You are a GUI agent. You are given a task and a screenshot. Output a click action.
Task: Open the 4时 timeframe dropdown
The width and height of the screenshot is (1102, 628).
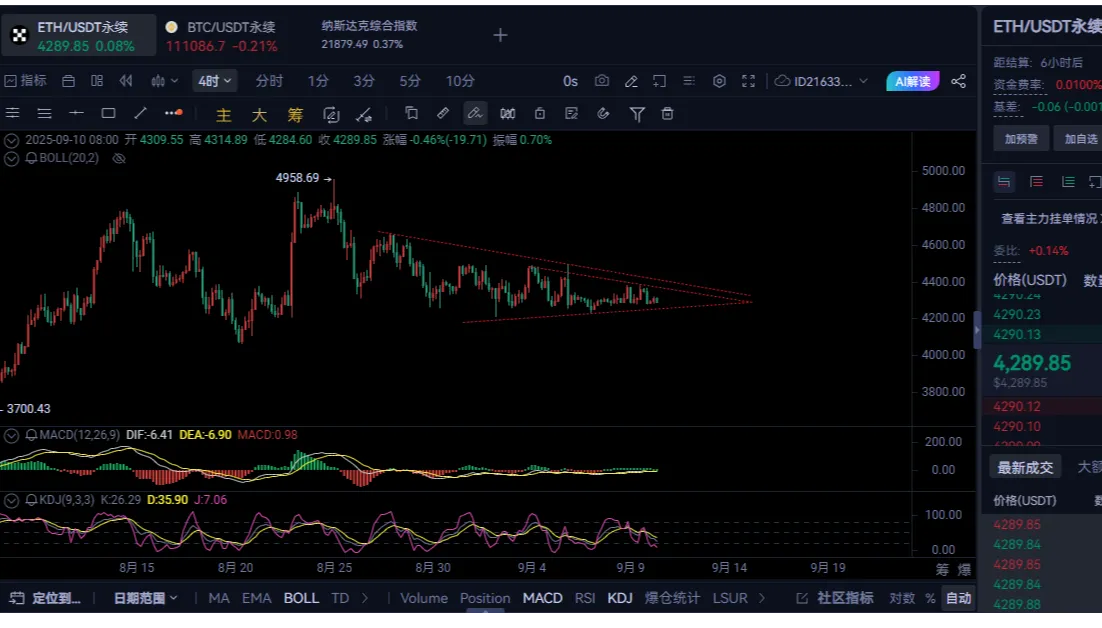click(x=214, y=81)
